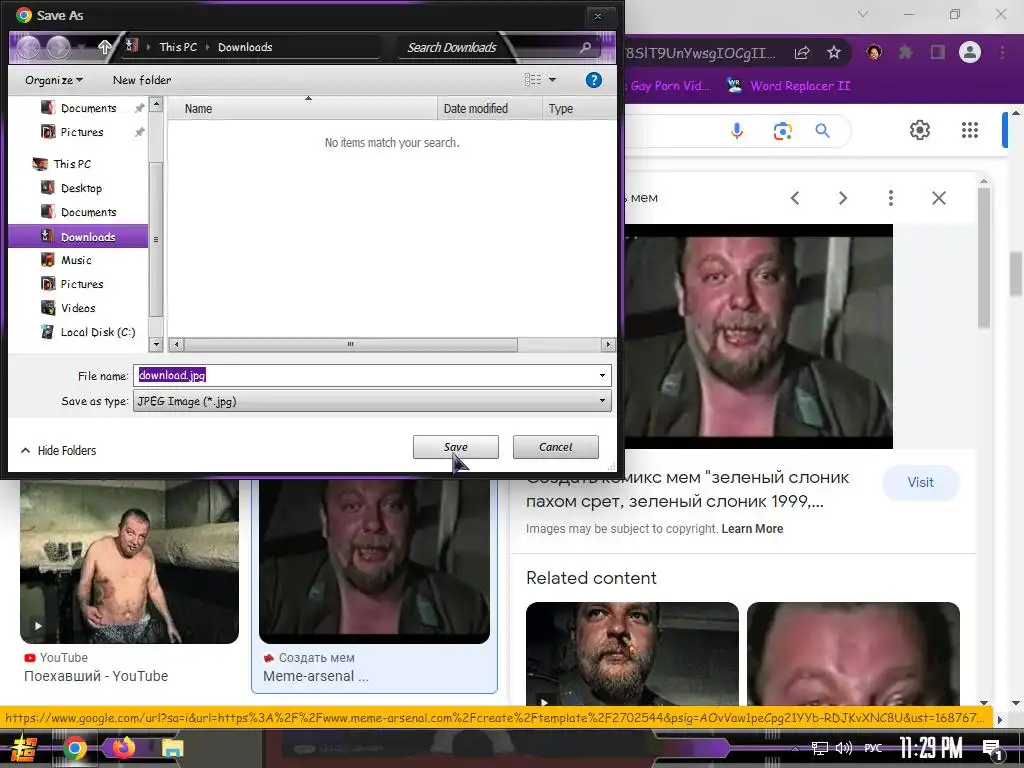Open File Explorer from taskbar

click(172, 748)
